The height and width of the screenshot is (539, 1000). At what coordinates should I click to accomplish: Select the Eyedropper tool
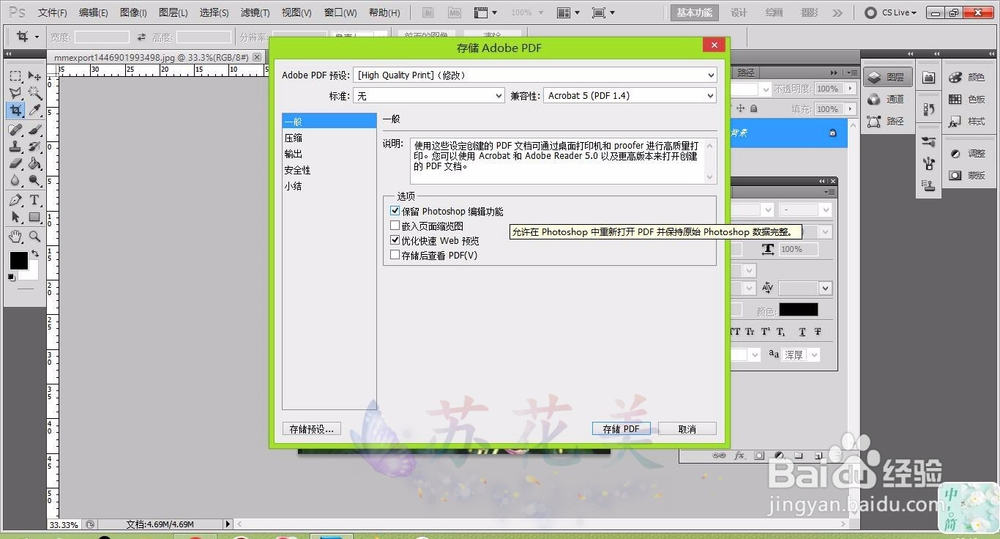(34, 110)
